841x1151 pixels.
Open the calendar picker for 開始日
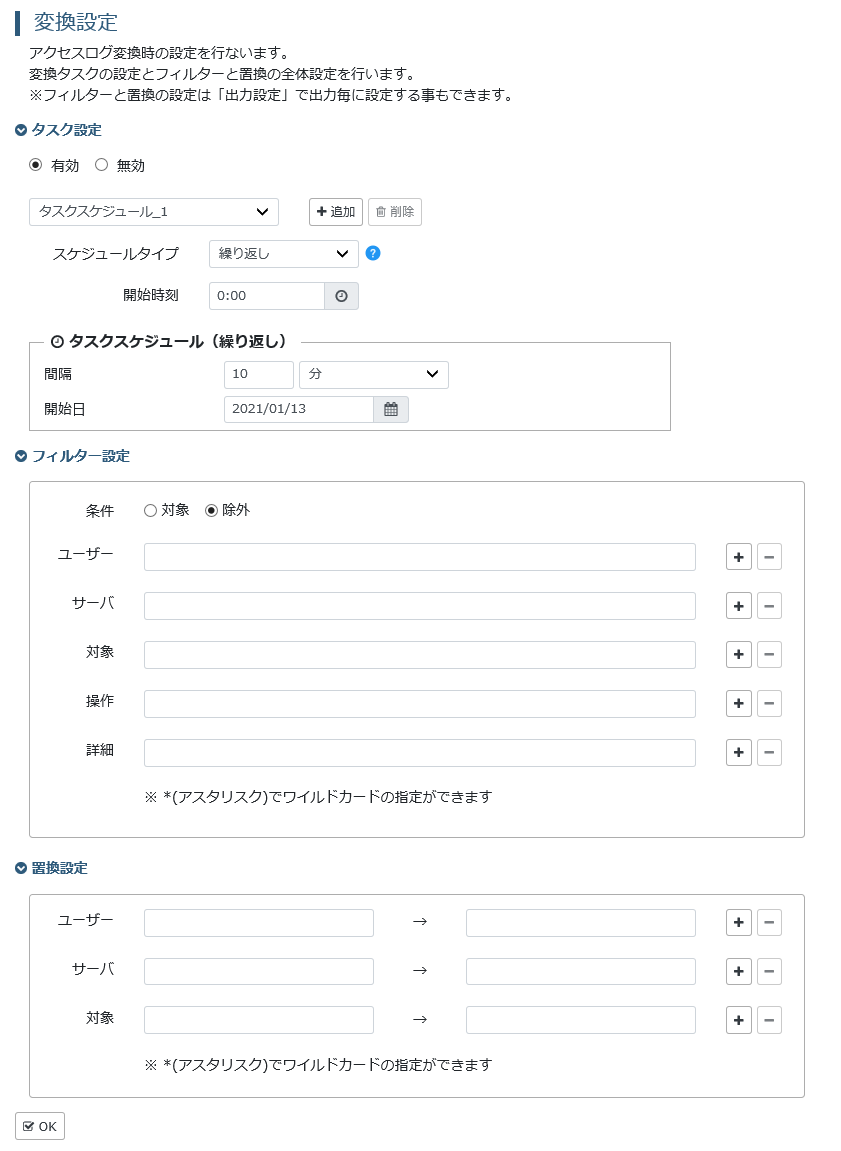pos(390,409)
